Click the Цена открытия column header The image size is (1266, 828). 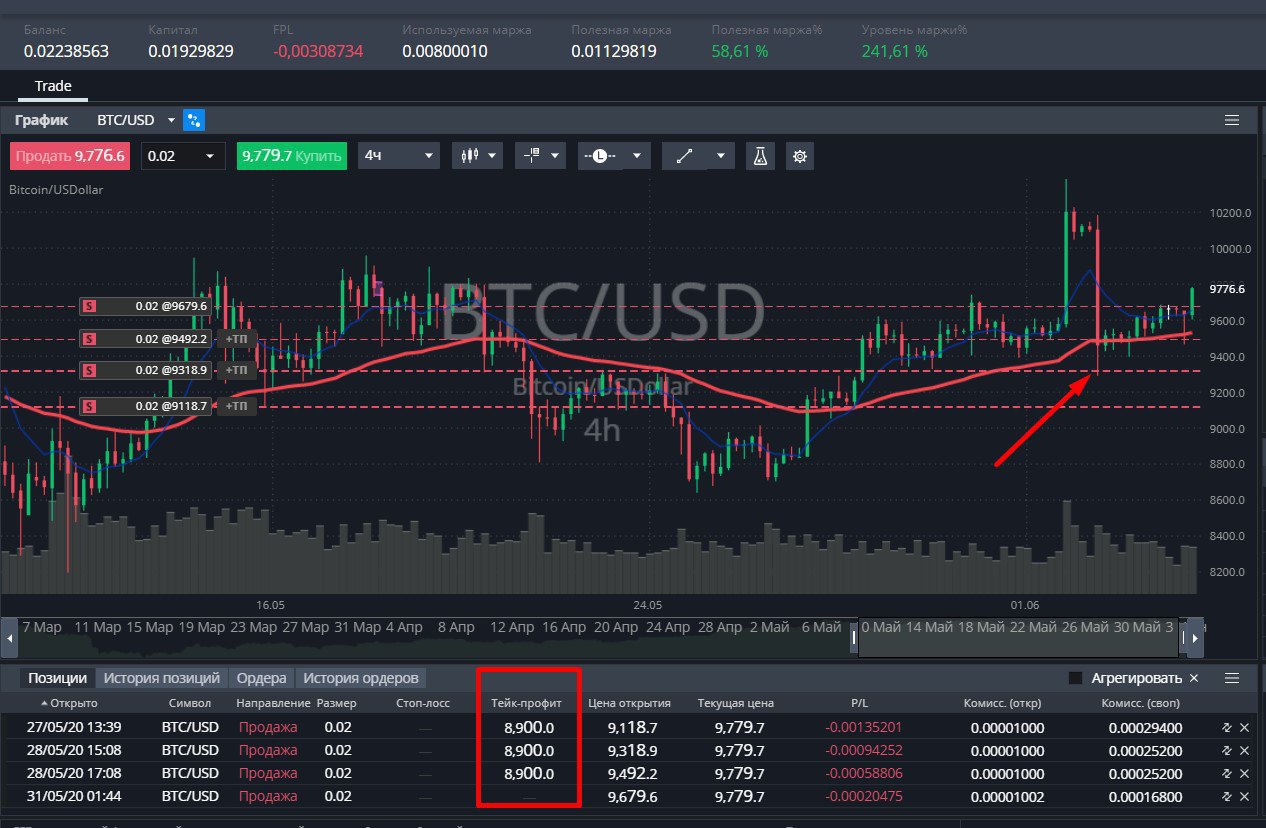pyautogui.click(x=629, y=703)
